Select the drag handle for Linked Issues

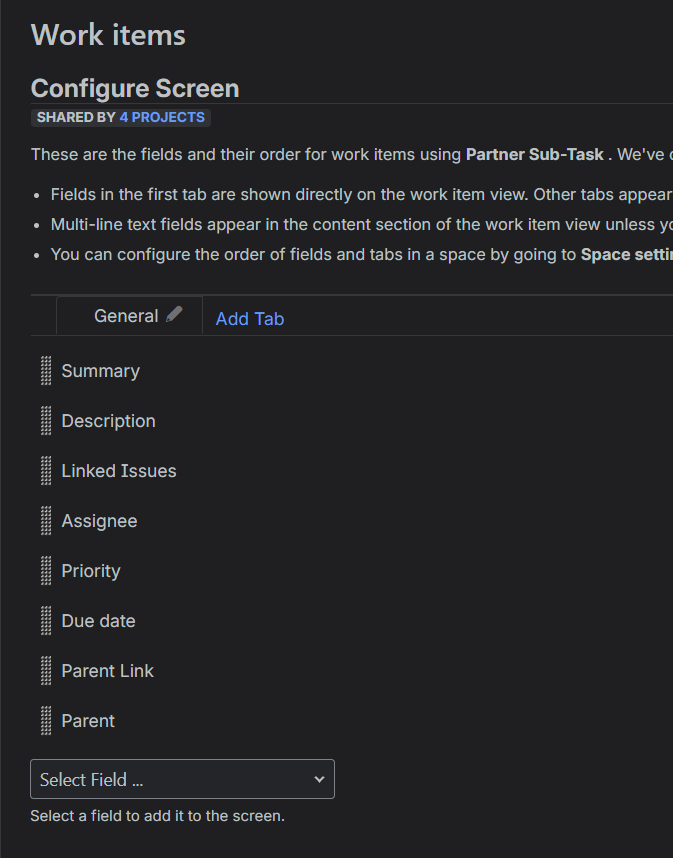click(45, 470)
